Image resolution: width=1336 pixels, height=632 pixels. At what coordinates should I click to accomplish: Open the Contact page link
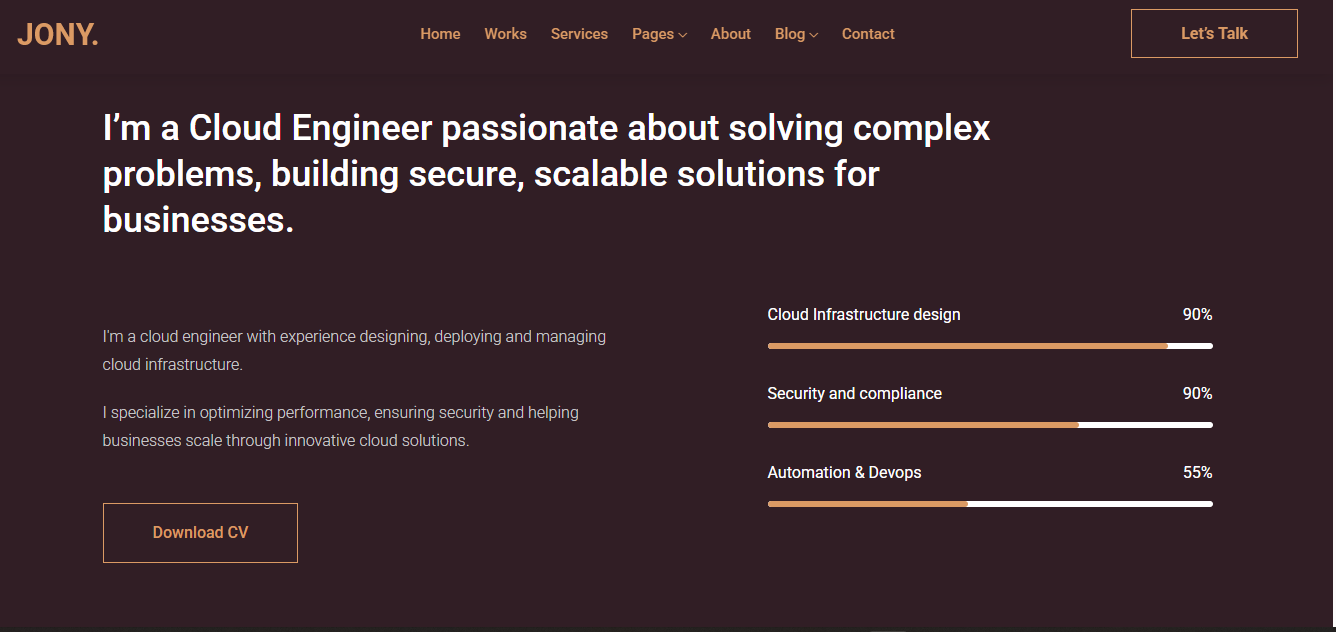868,34
